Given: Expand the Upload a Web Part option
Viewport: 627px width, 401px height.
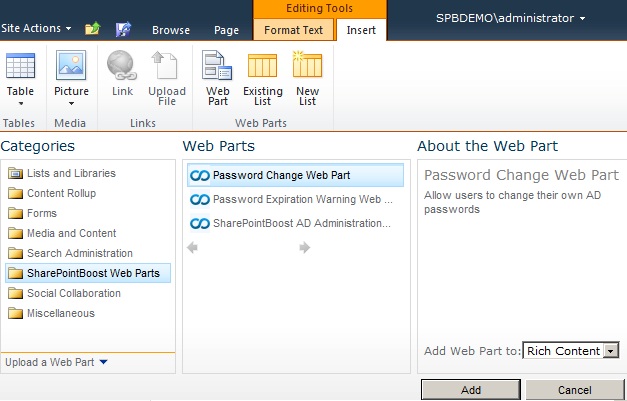Looking at the screenshot, I should pos(56,362).
